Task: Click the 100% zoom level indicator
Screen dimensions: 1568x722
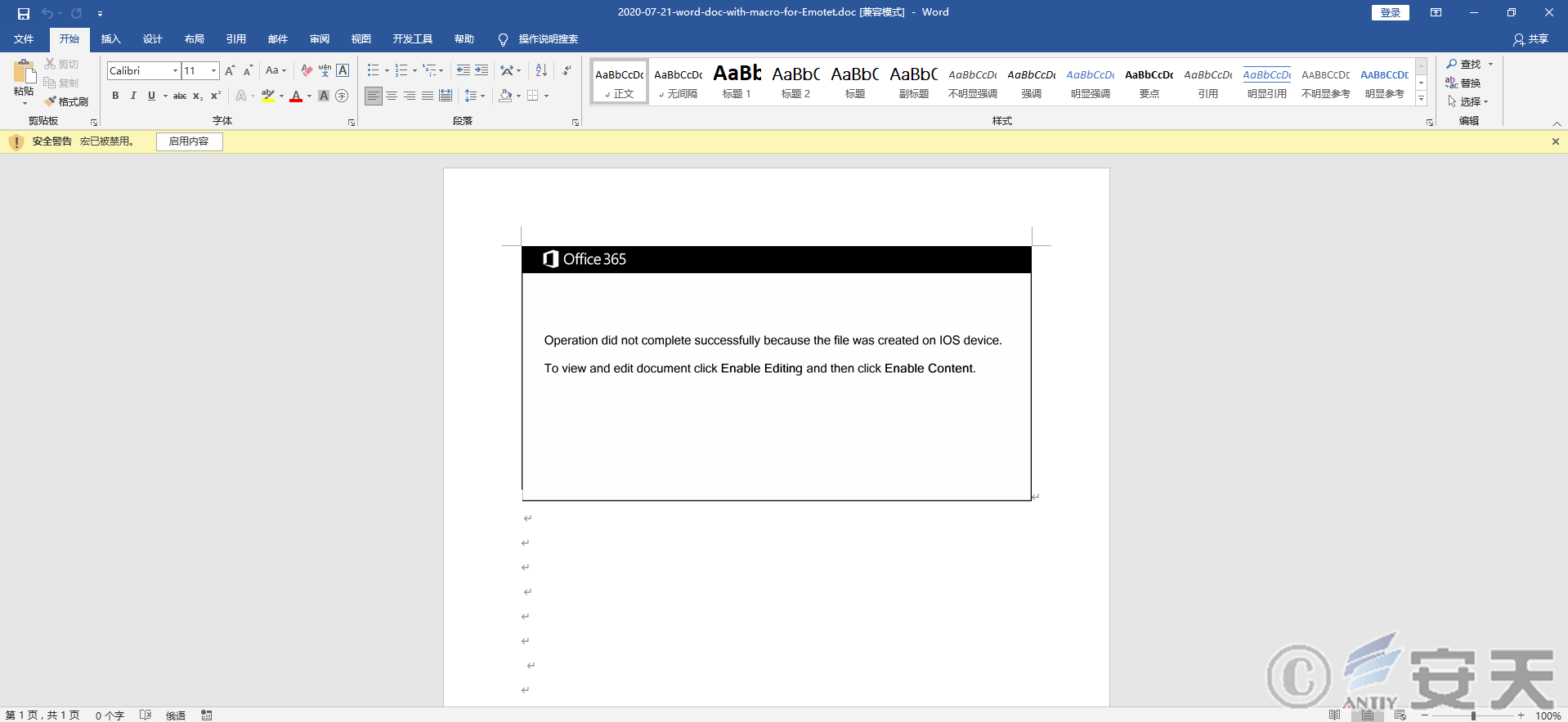Action: pos(1548,715)
